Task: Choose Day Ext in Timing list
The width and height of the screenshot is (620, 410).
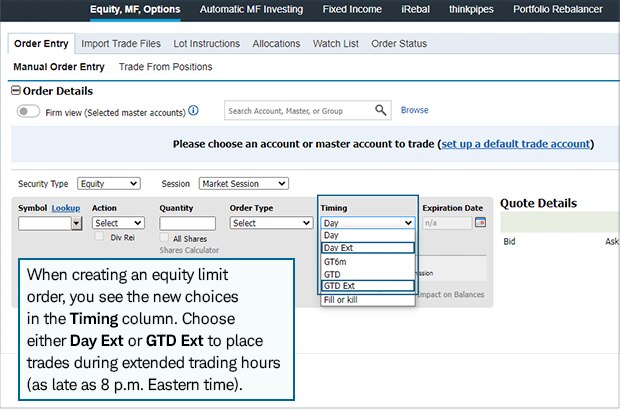Action: [x=367, y=247]
